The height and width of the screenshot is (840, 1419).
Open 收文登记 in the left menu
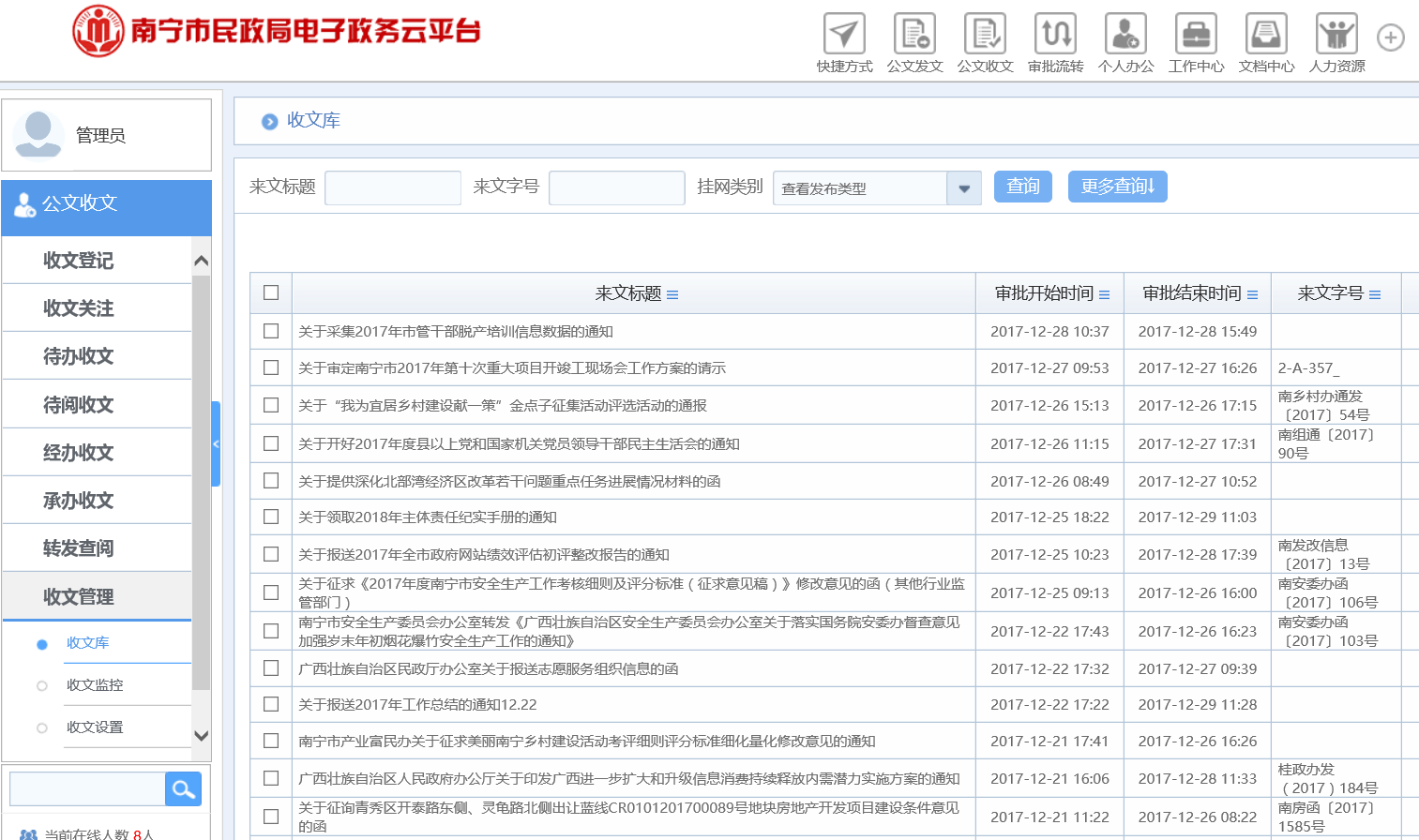point(79,261)
